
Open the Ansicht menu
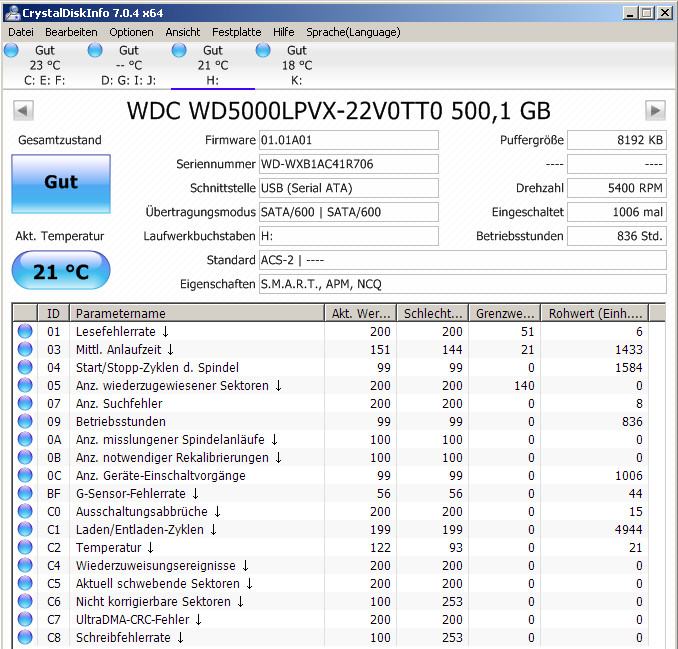coord(182,32)
